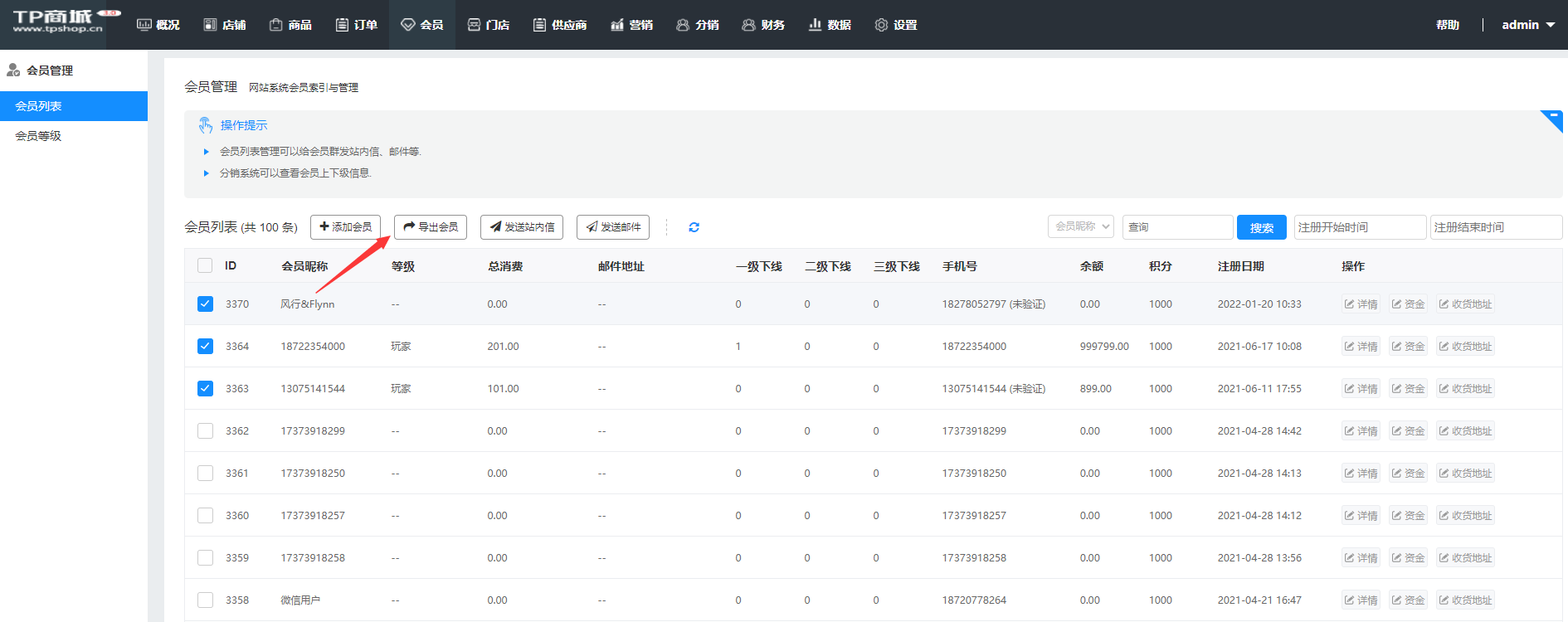Open 详情 for member 3370
The height and width of the screenshot is (622, 1568).
click(1361, 304)
